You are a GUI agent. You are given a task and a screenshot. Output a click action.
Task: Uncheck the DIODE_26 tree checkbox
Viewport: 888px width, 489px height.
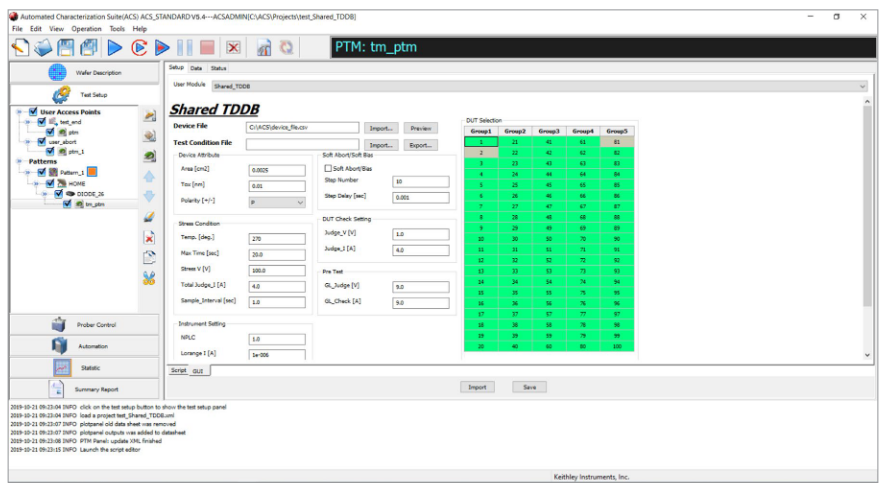click(x=56, y=193)
